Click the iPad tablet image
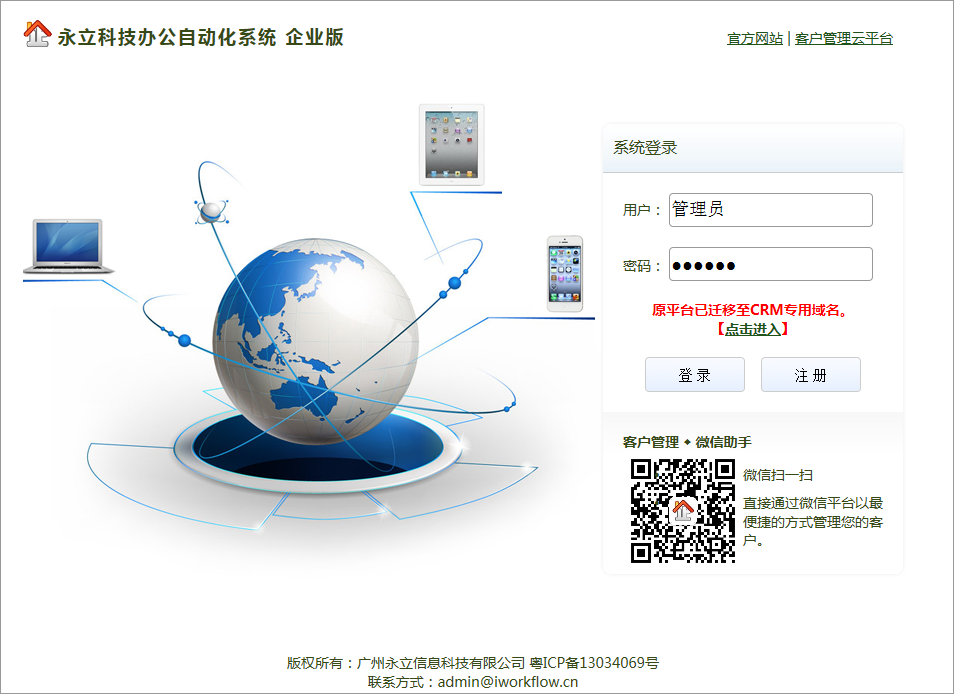The image size is (954, 694). [451, 145]
